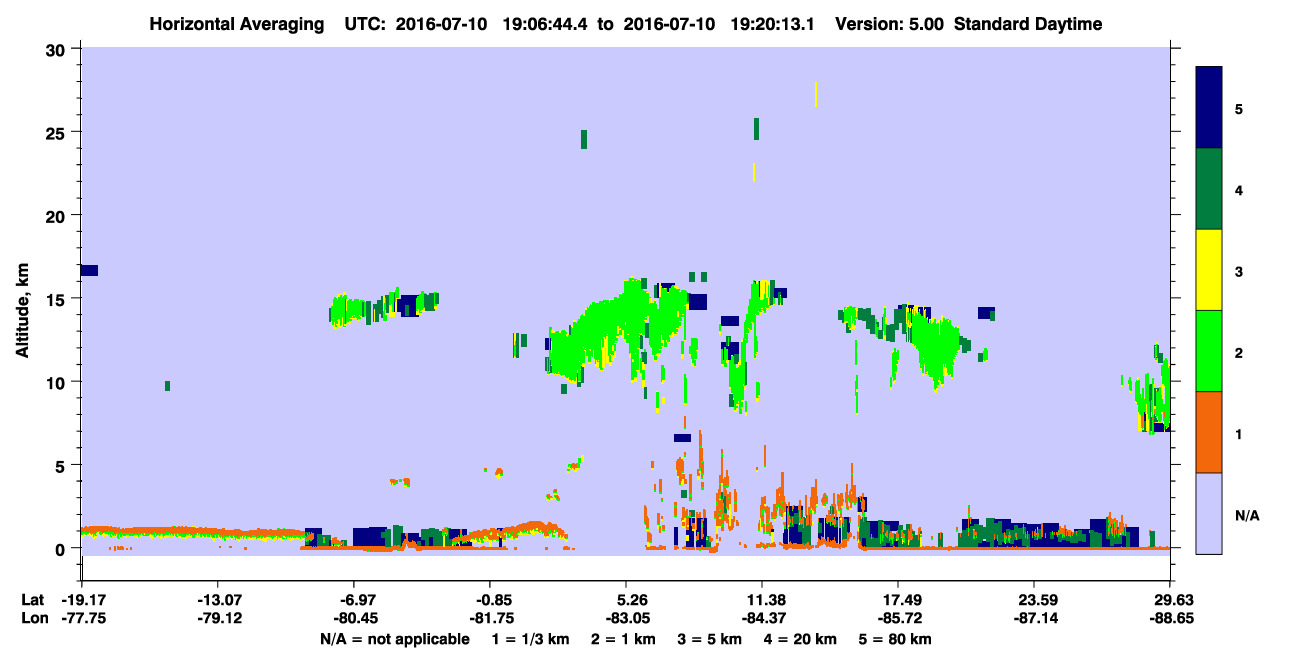Image resolution: width=1300 pixels, height=667 pixels.
Task: Click the 'Lat' row label
Action: (32, 600)
